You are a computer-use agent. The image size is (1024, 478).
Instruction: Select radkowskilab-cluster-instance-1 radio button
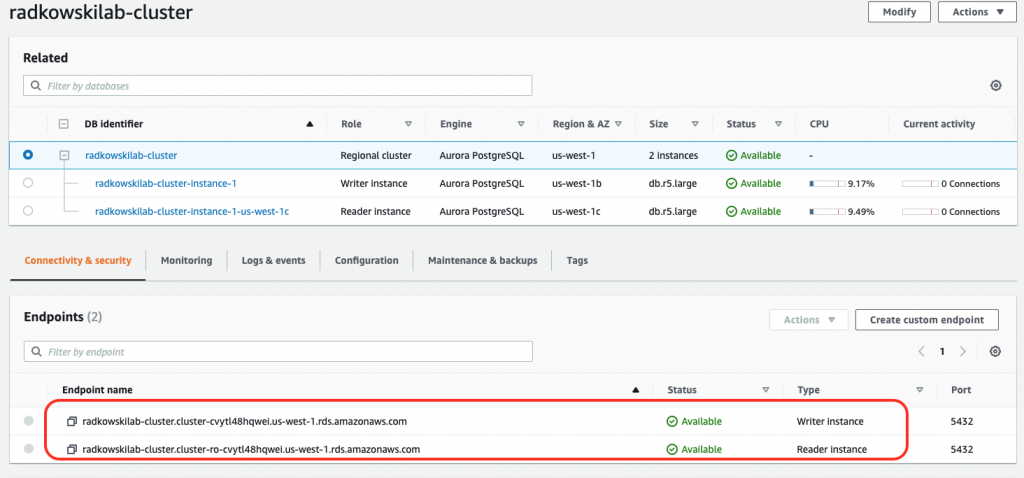pyautogui.click(x=28, y=183)
